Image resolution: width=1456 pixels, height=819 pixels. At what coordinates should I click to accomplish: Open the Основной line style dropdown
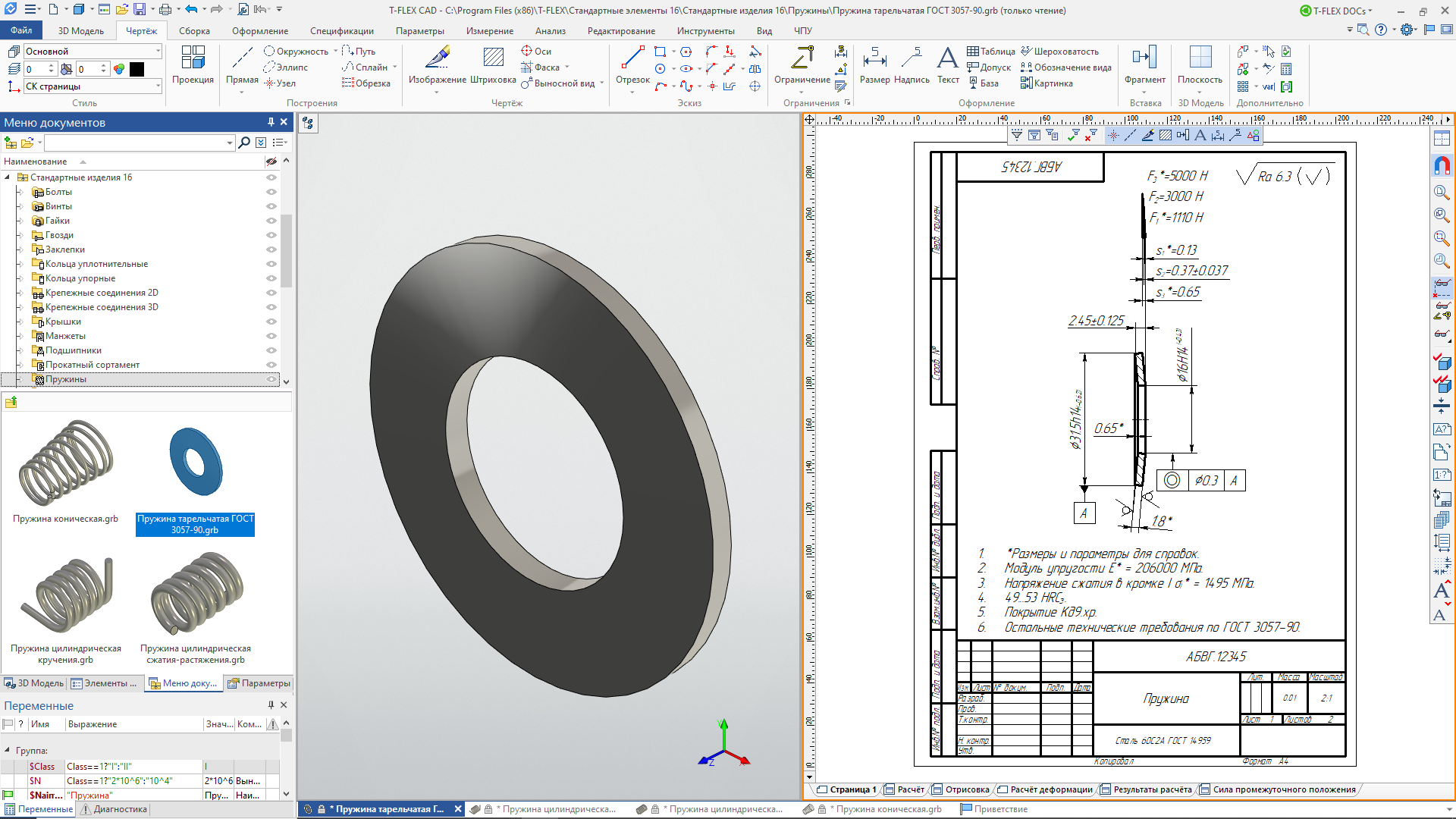tap(158, 51)
